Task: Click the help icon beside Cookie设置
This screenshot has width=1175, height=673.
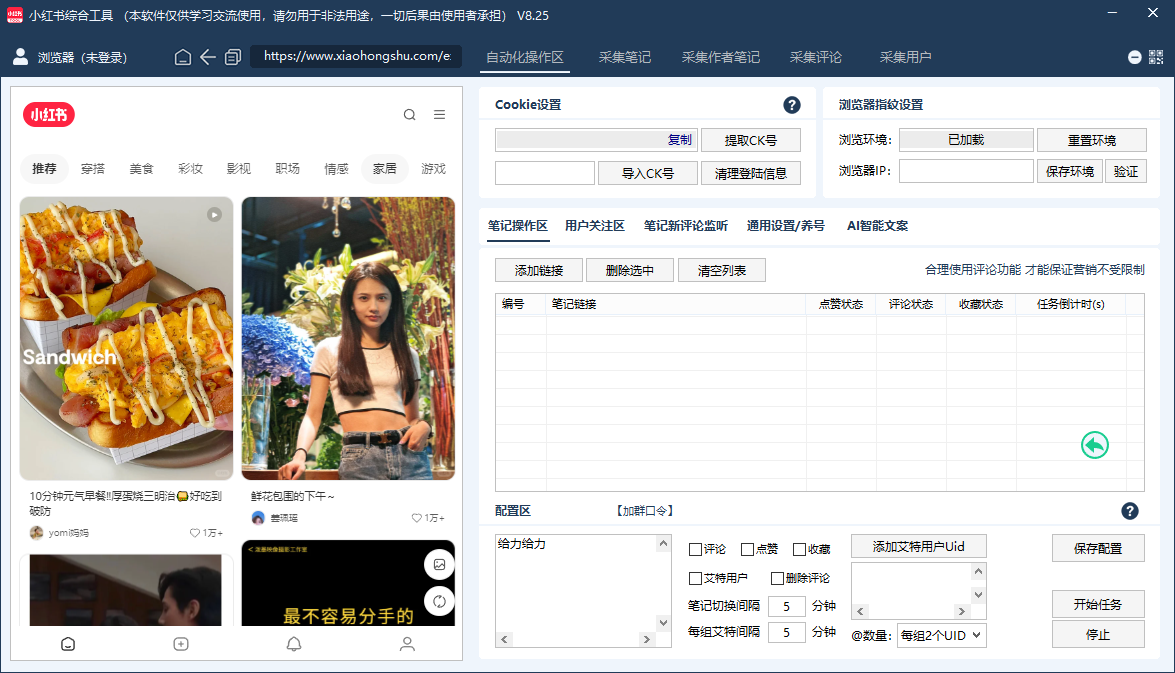Action: click(x=791, y=105)
